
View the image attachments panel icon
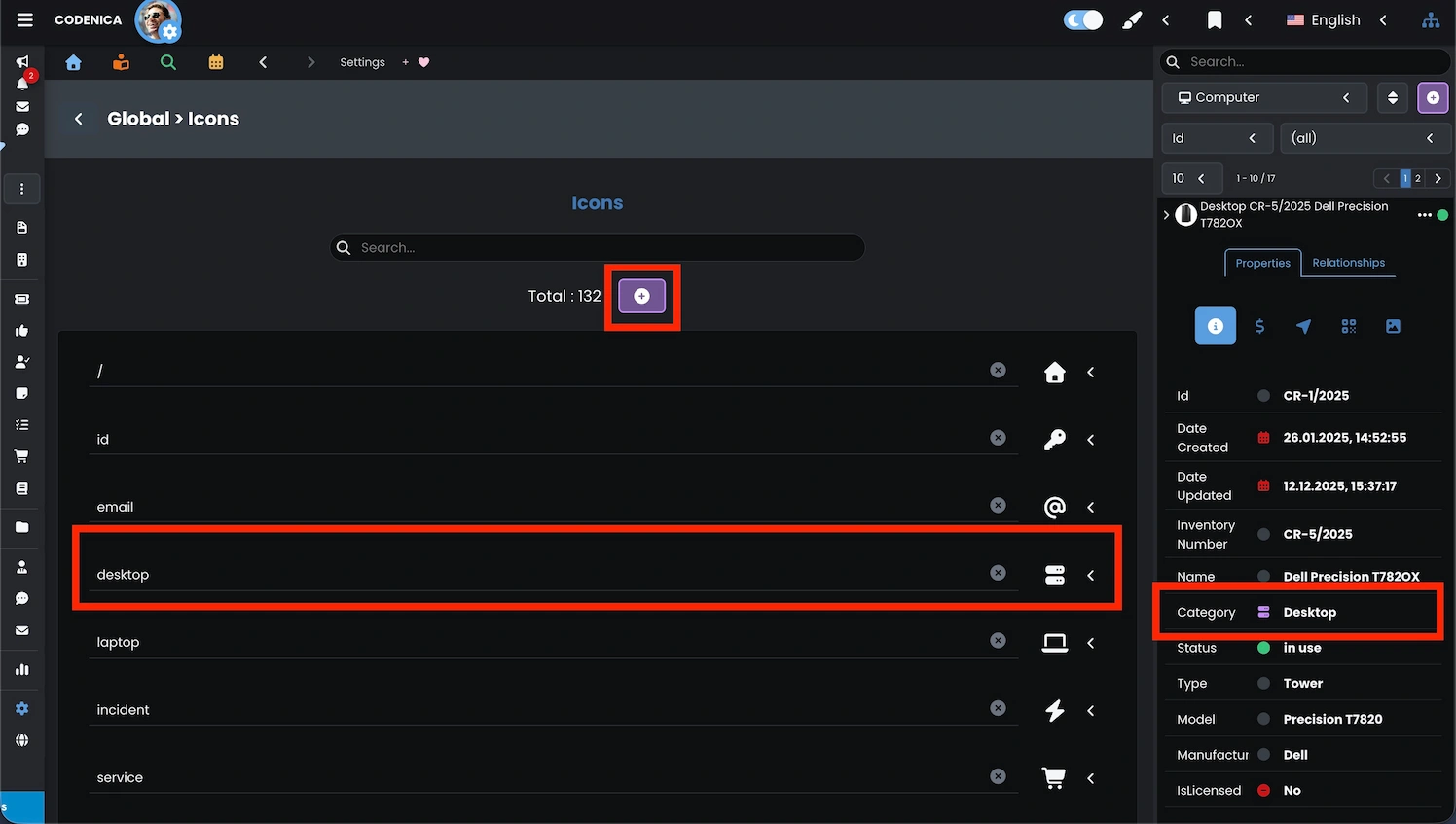1393,326
